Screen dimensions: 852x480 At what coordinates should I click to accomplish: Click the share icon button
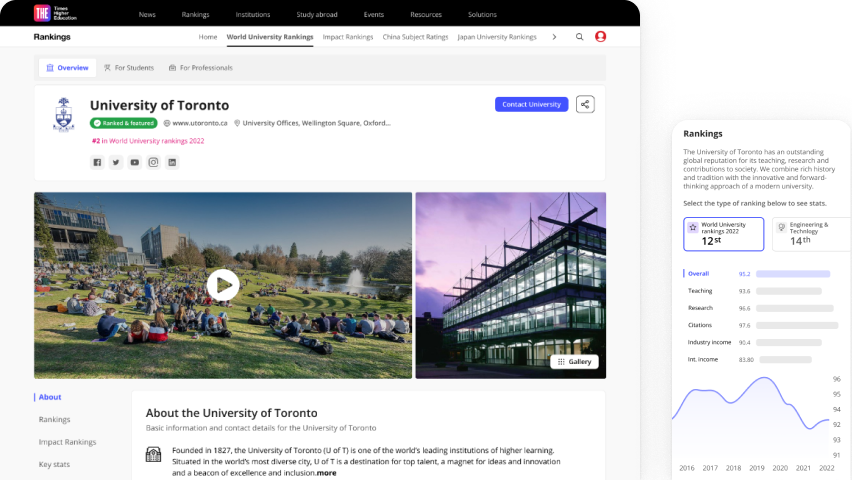click(585, 104)
